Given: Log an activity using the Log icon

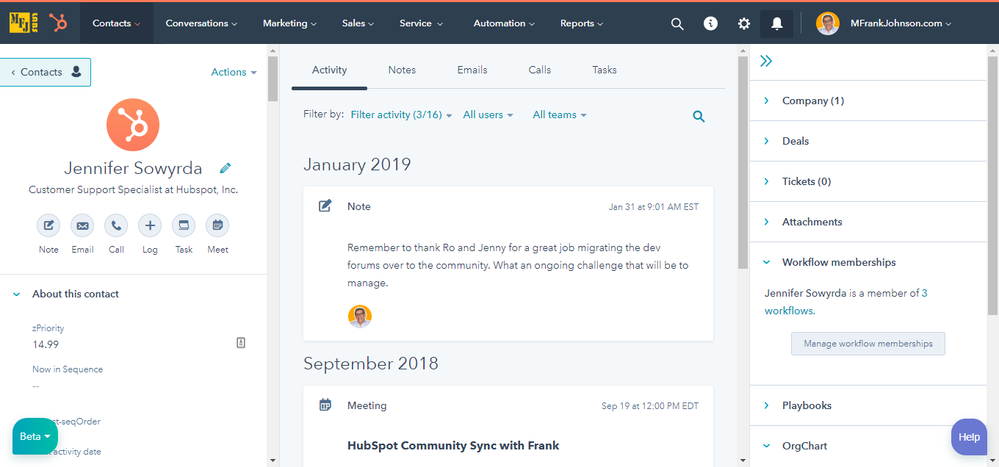Looking at the screenshot, I should pyautogui.click(x=150, y=225).
